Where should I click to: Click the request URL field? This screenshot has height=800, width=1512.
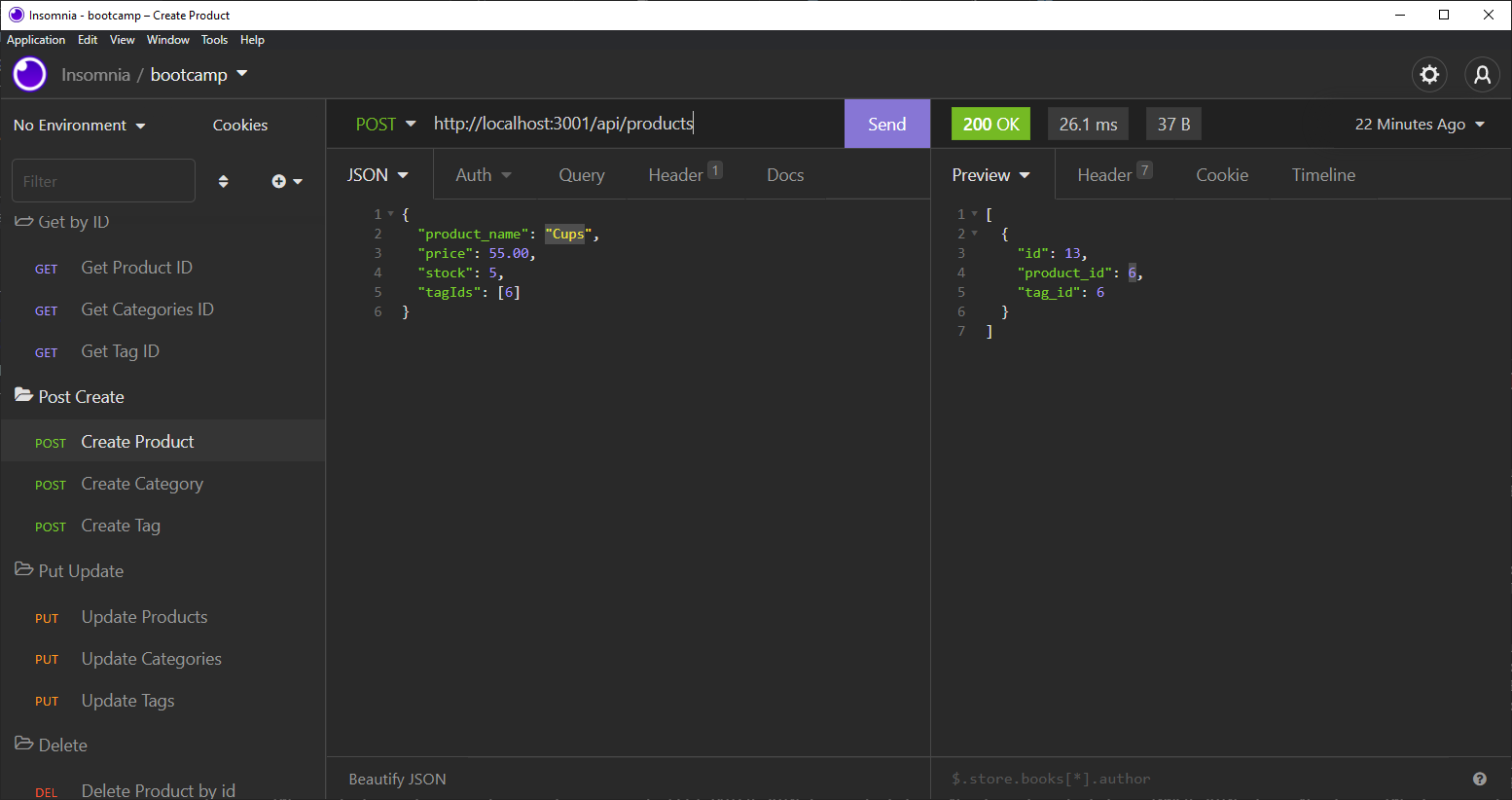coord(634,124)
